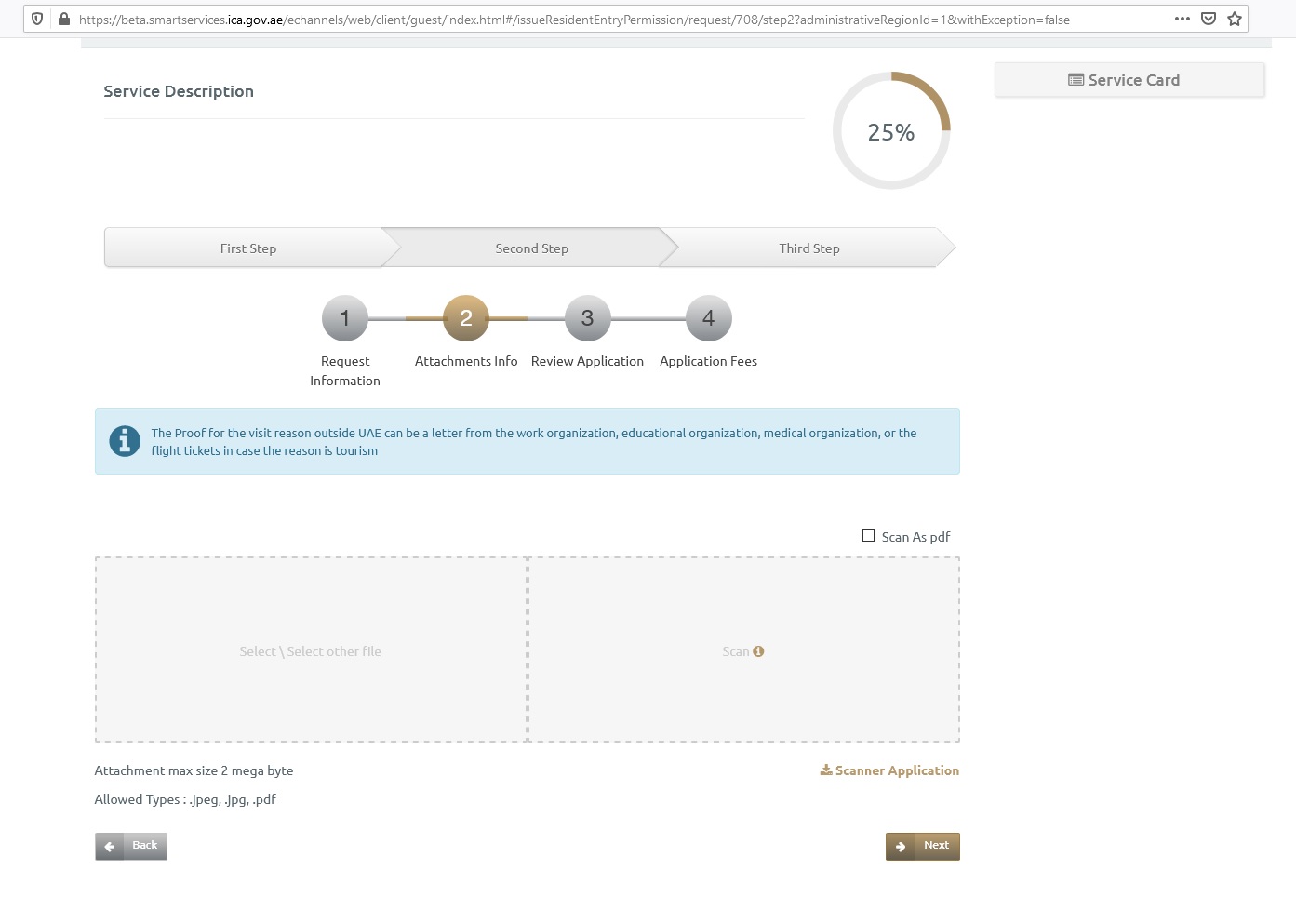
Task: Click the info icon next to Scan
Action: click(x=758, y=651)
